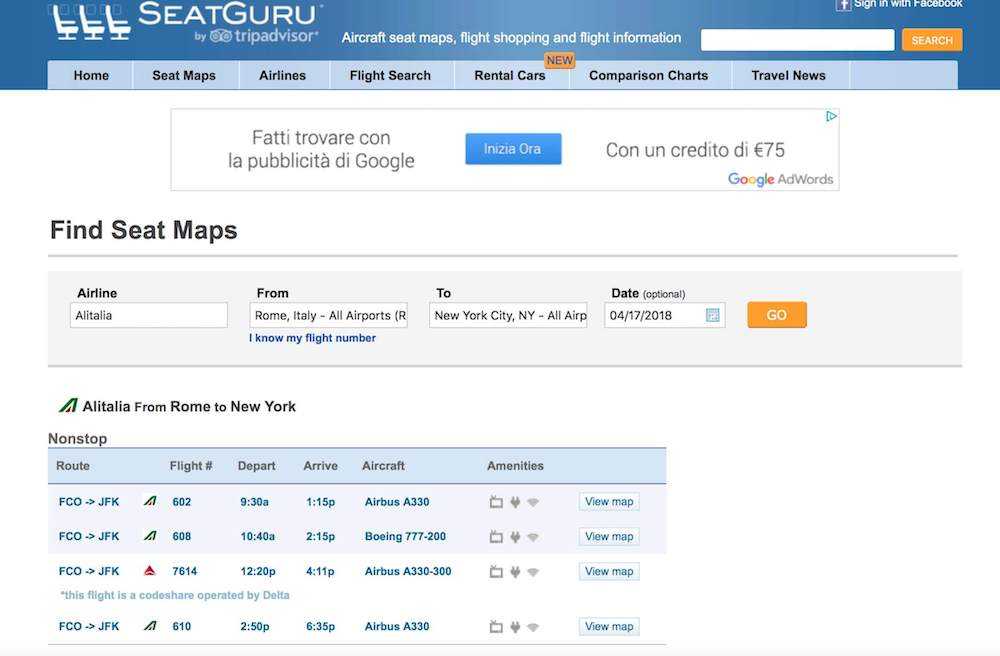
Task: Click the orange SEARCH button
Action: coord(931,40)
